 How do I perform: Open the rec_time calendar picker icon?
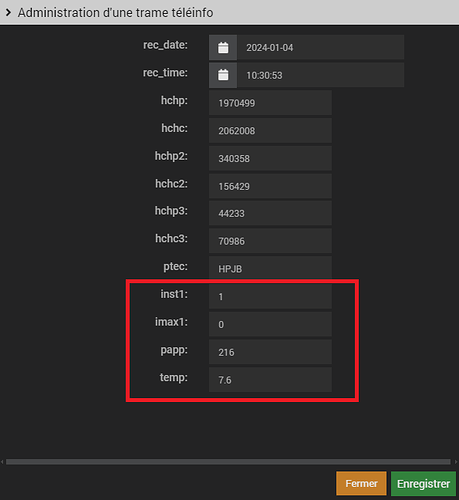223,75
